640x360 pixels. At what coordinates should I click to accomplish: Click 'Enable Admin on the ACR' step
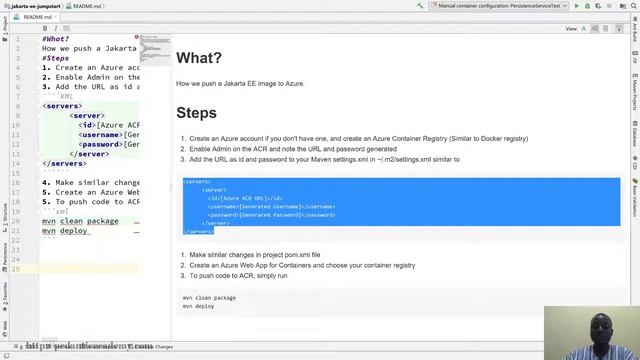tap(293, 149)
